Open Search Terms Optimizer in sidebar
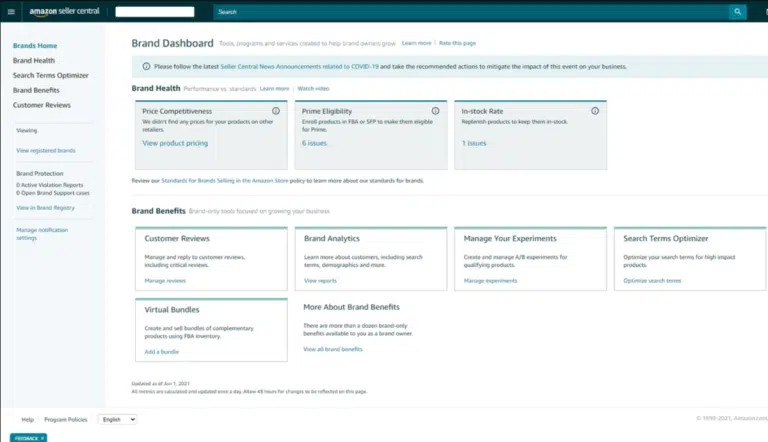This screenshot has height=442, width=768. (x=50, y=75)
